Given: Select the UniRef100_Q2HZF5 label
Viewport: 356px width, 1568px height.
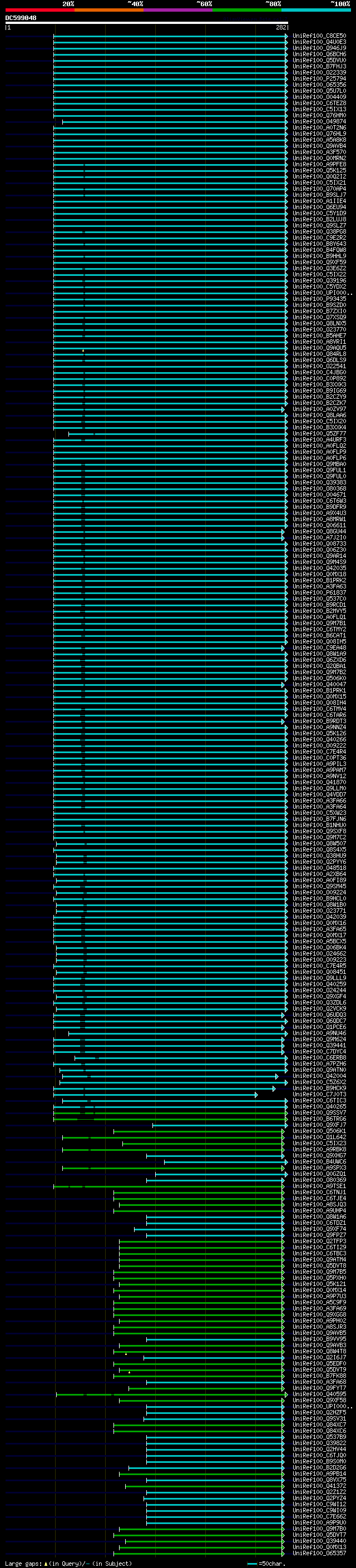Looking at the screenshot, I should (319, 1413).
